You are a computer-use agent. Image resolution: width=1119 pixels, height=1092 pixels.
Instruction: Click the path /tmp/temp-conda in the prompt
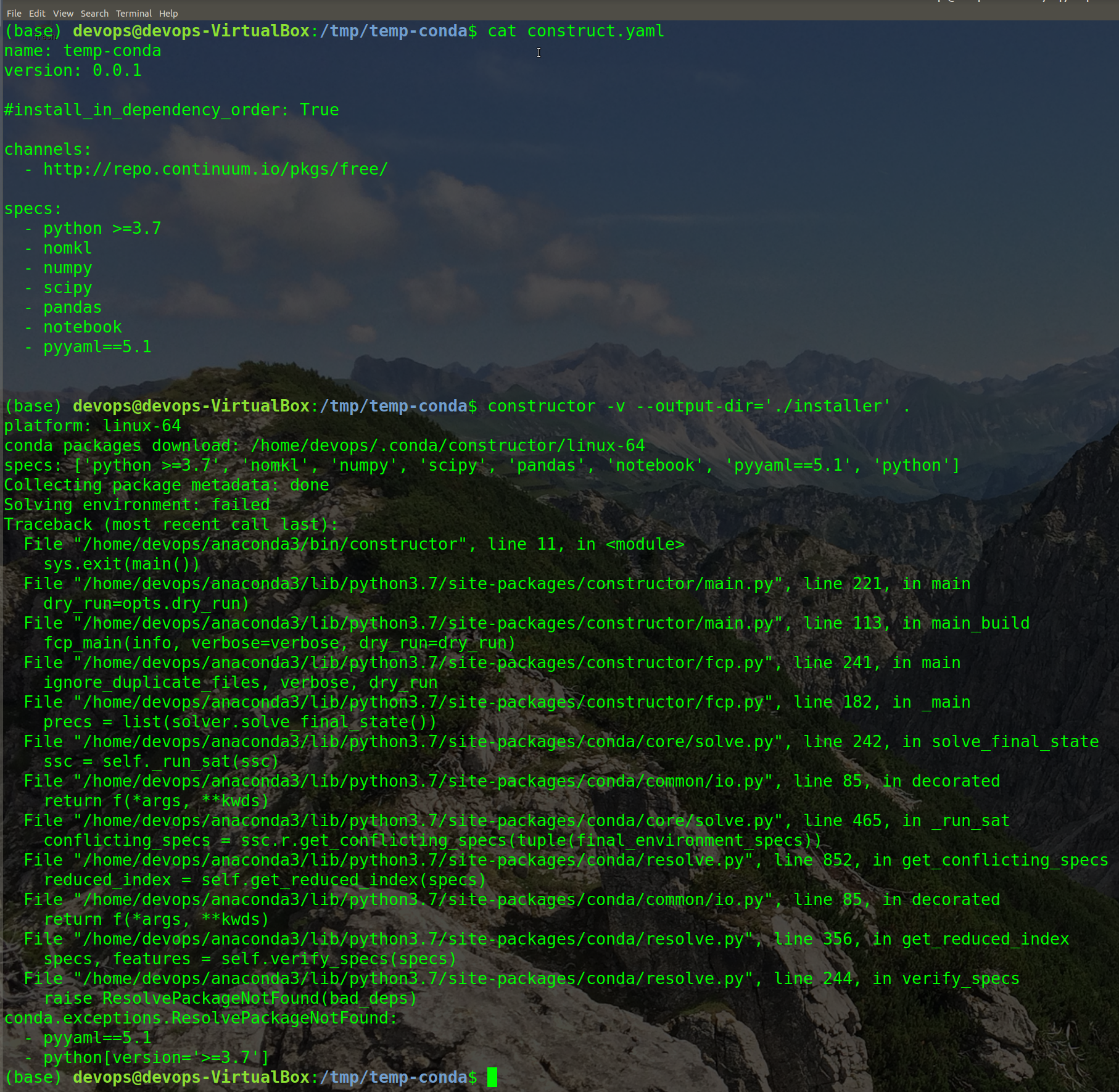point(393,31)
